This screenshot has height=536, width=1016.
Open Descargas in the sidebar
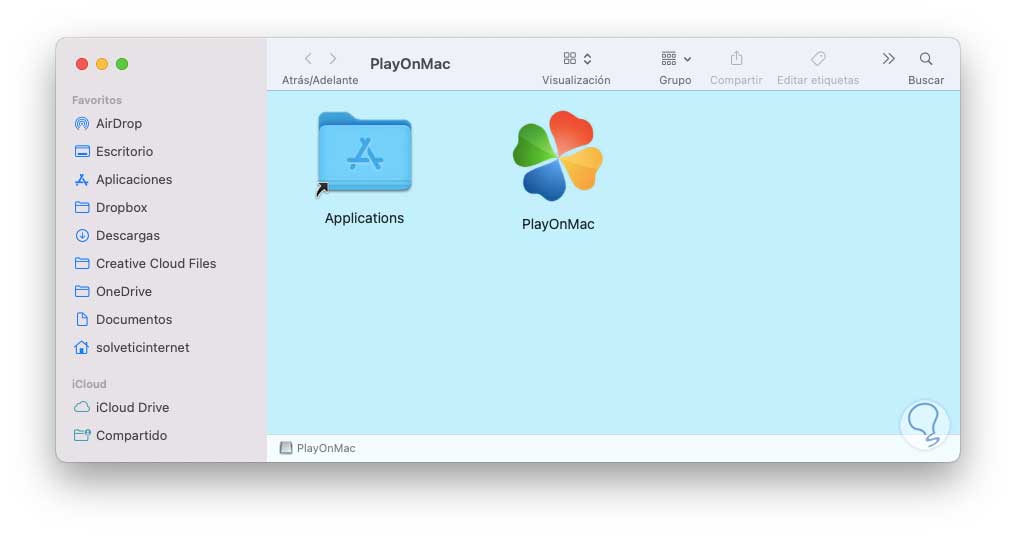point(117,235)
